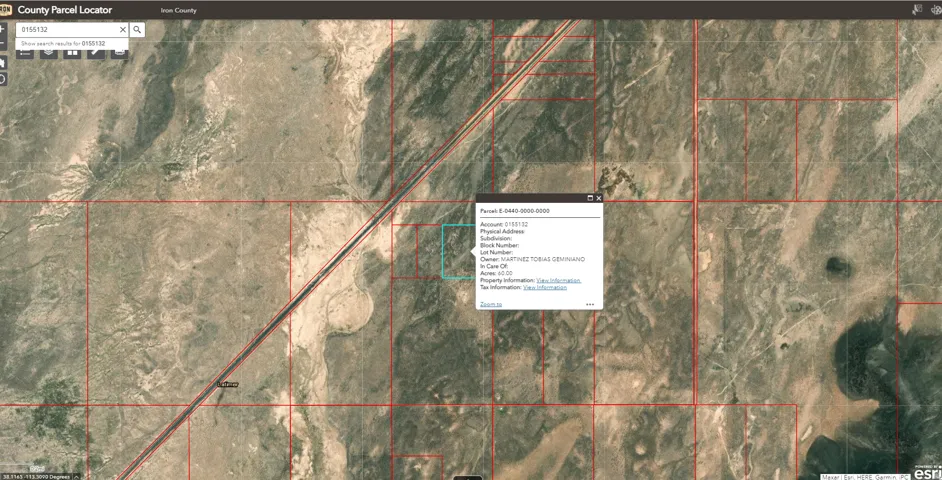Viewport: 942px width, 480px height.
Task: Open the Print widget
Action: point(120,53)
